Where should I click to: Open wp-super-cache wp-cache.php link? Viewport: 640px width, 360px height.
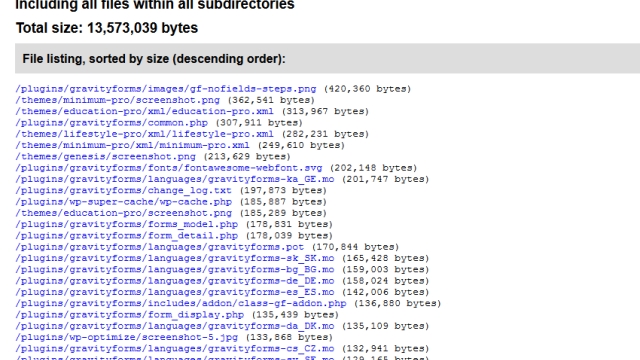(x=124, y=202)
